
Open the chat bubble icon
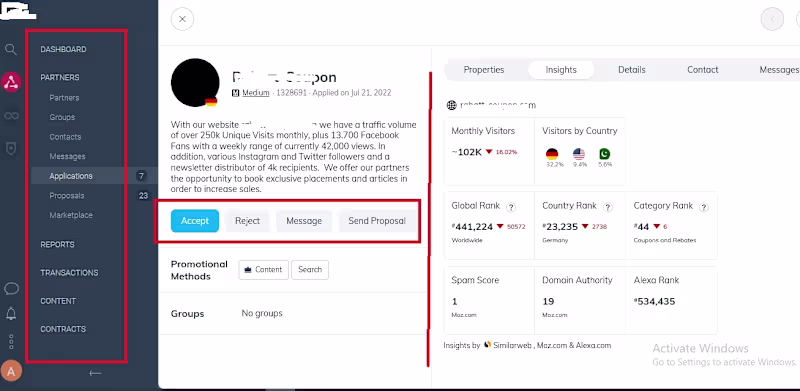(x=11, y=289)
